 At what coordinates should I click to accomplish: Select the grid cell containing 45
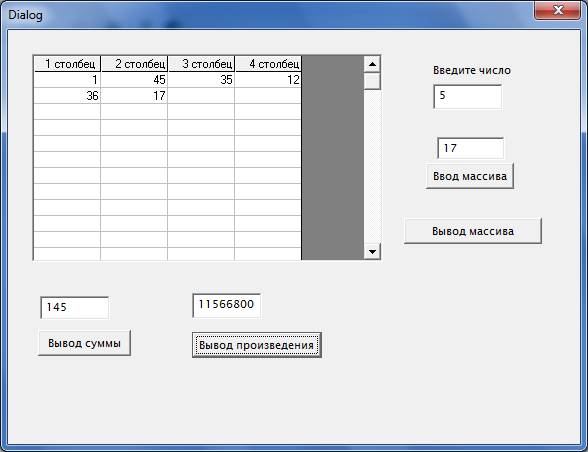tap(134, 80)
